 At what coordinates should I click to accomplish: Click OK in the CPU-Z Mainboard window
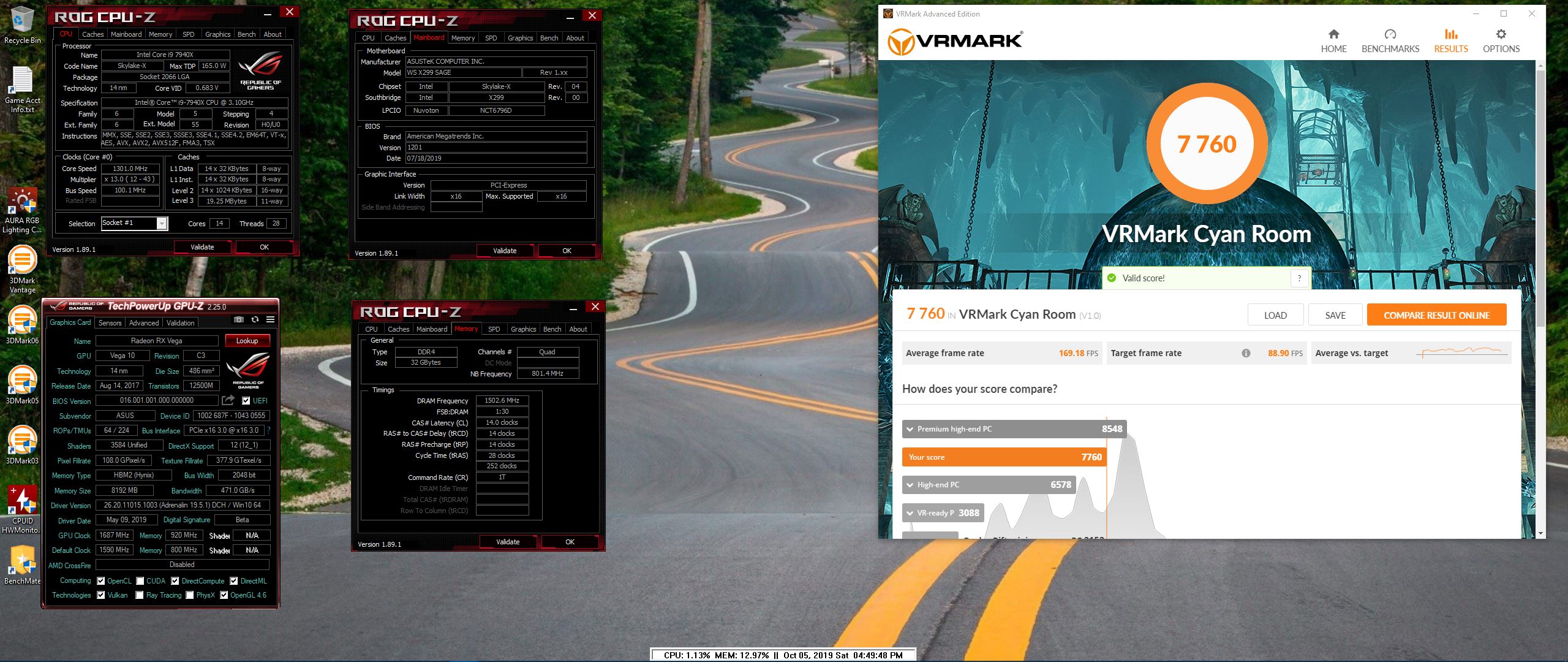[x=567, y=251]
